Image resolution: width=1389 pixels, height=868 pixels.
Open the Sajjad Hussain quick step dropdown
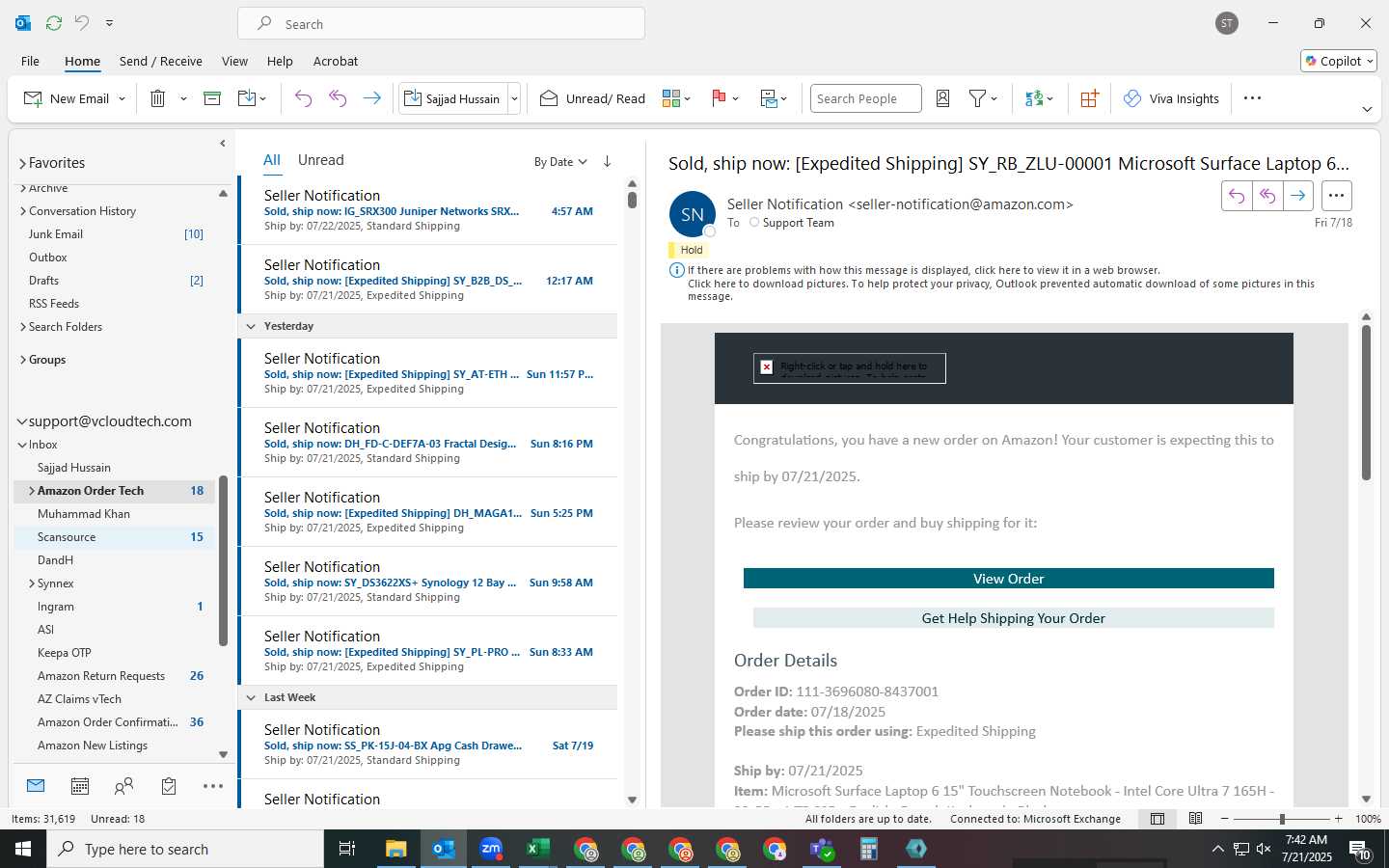(x=514, y=98)
